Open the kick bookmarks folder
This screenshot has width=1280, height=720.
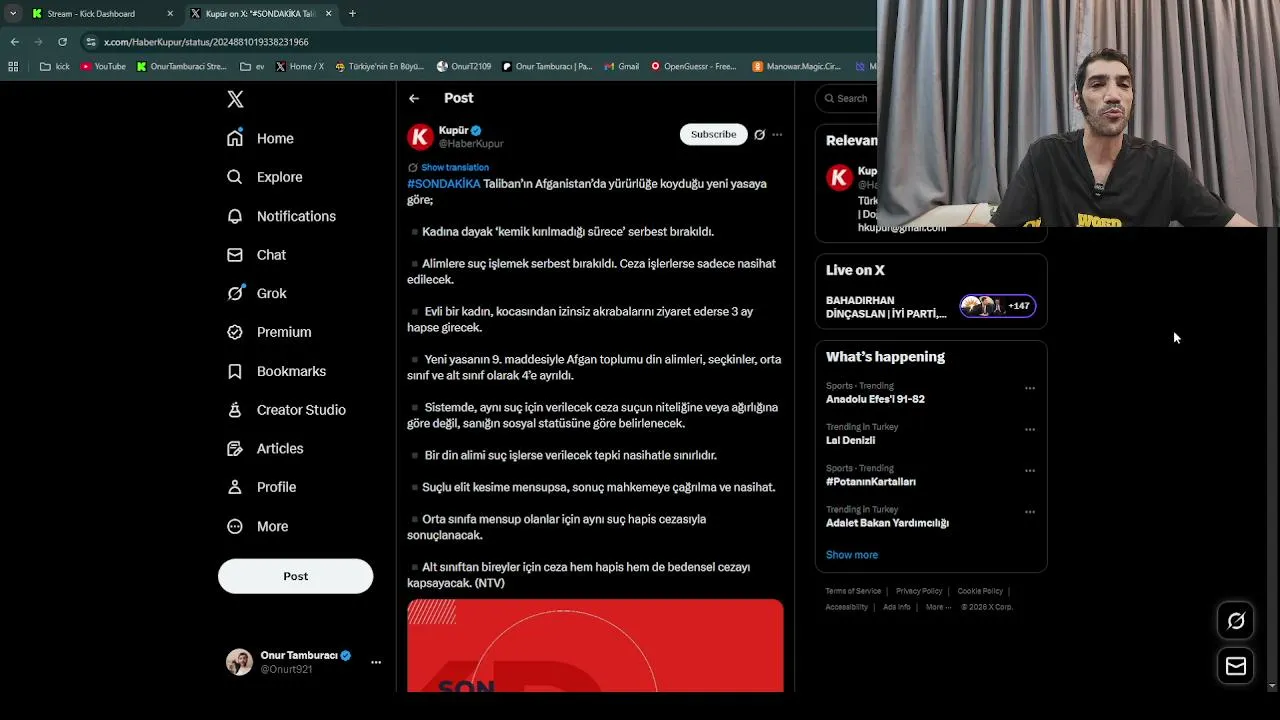point(55,67)
